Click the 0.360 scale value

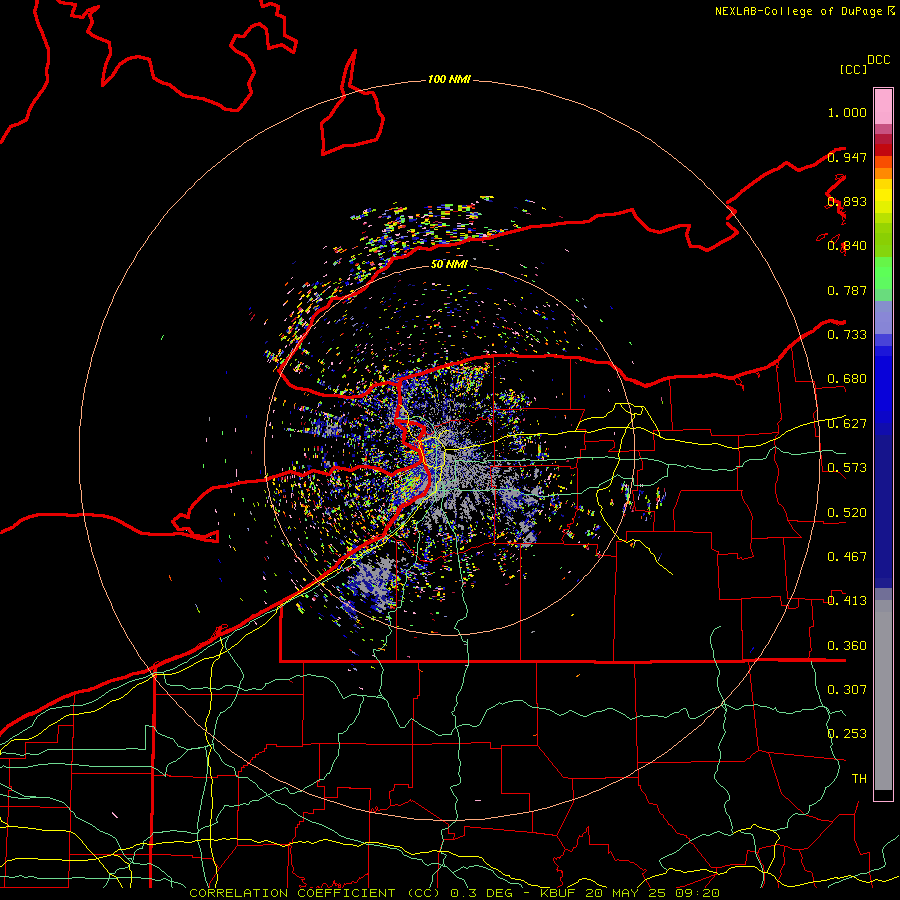click(x=847, y=646)
